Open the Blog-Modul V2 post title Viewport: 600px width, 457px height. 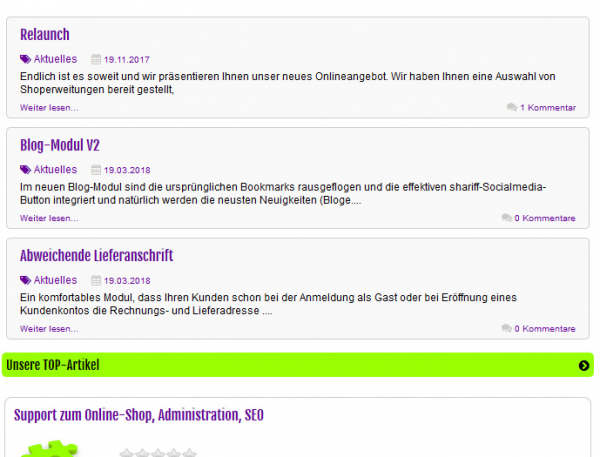(x=60, y=145)
